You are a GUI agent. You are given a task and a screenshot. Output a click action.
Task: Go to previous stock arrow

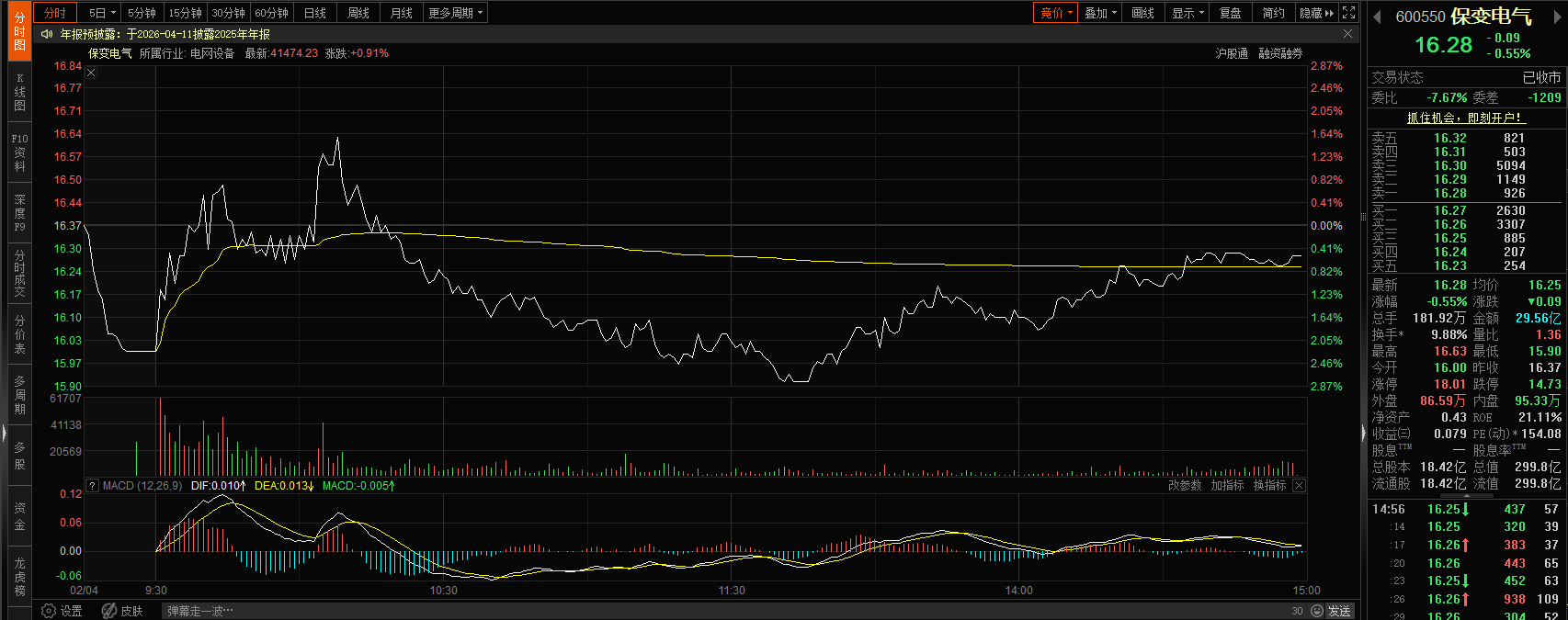pyautogui.click(x=1377, y=17)
